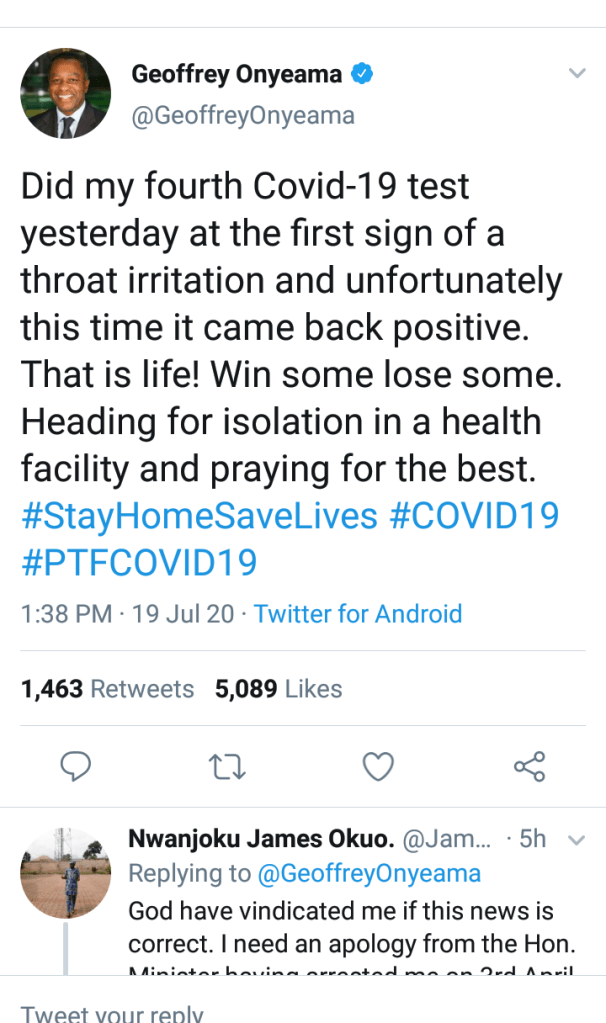
Task: Open the reply's options chevron
Action: click(575, 840)
